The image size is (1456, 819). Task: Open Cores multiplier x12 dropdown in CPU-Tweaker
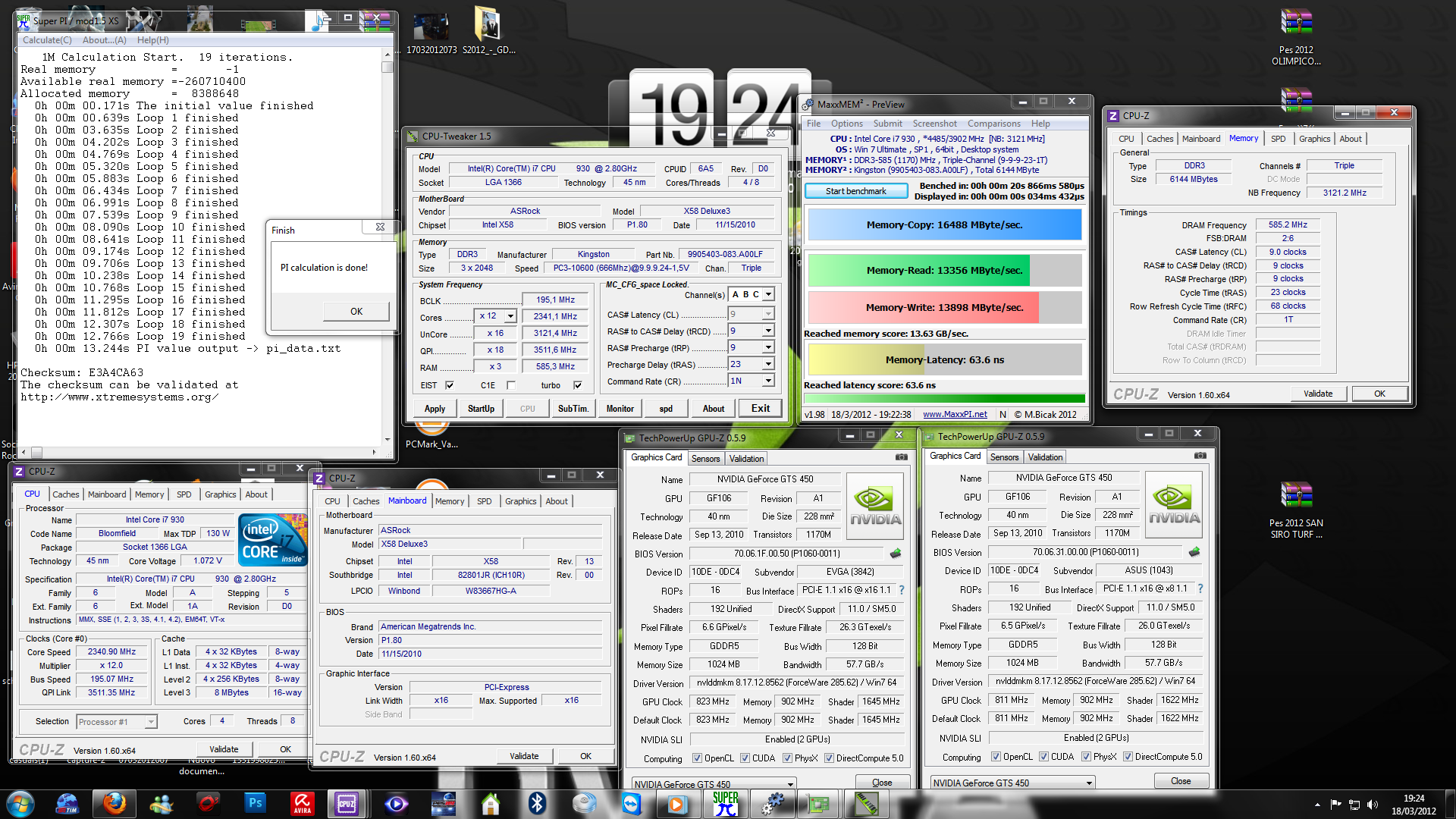point(510,316)
